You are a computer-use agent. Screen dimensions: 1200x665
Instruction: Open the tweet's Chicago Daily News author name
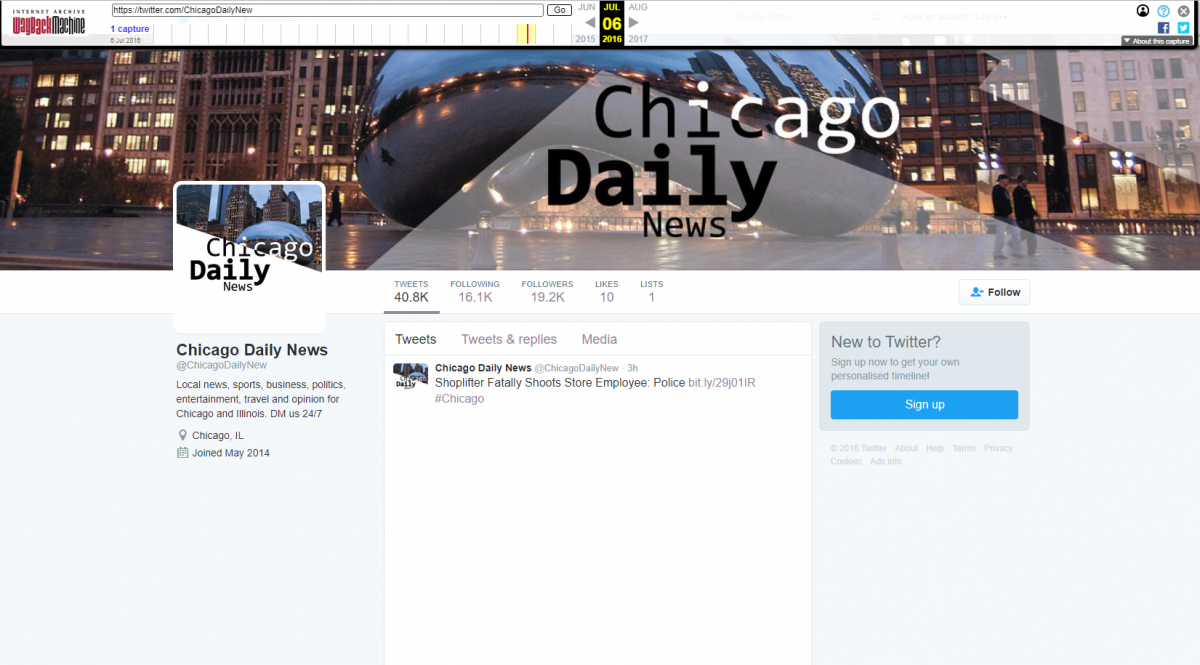pyautogui.click(x=483, y=368)
